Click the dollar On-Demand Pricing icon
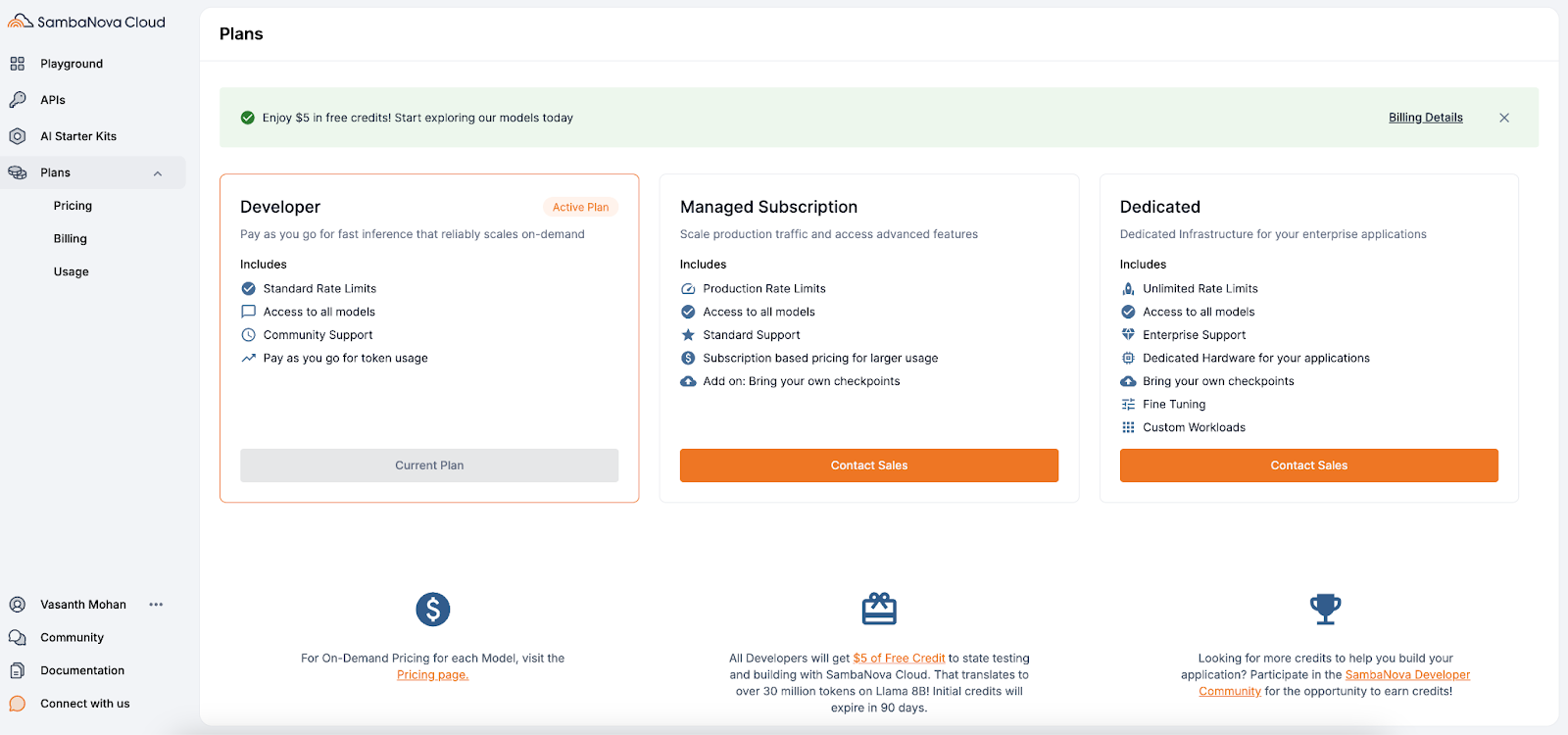This screenshot has width=1568, height=735. (x=432, y=609)
